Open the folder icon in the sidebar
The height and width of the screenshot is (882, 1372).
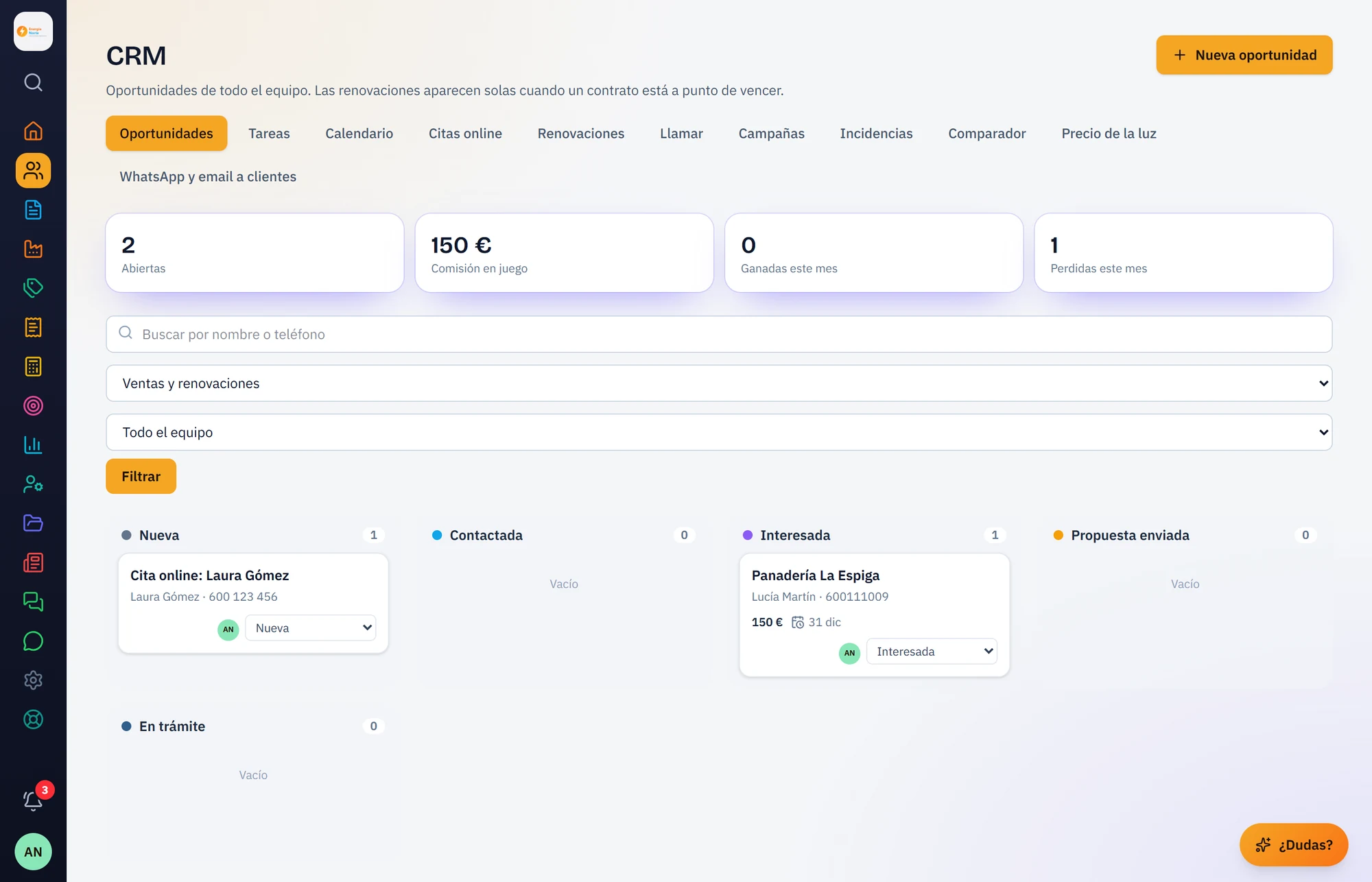(33, 523)
